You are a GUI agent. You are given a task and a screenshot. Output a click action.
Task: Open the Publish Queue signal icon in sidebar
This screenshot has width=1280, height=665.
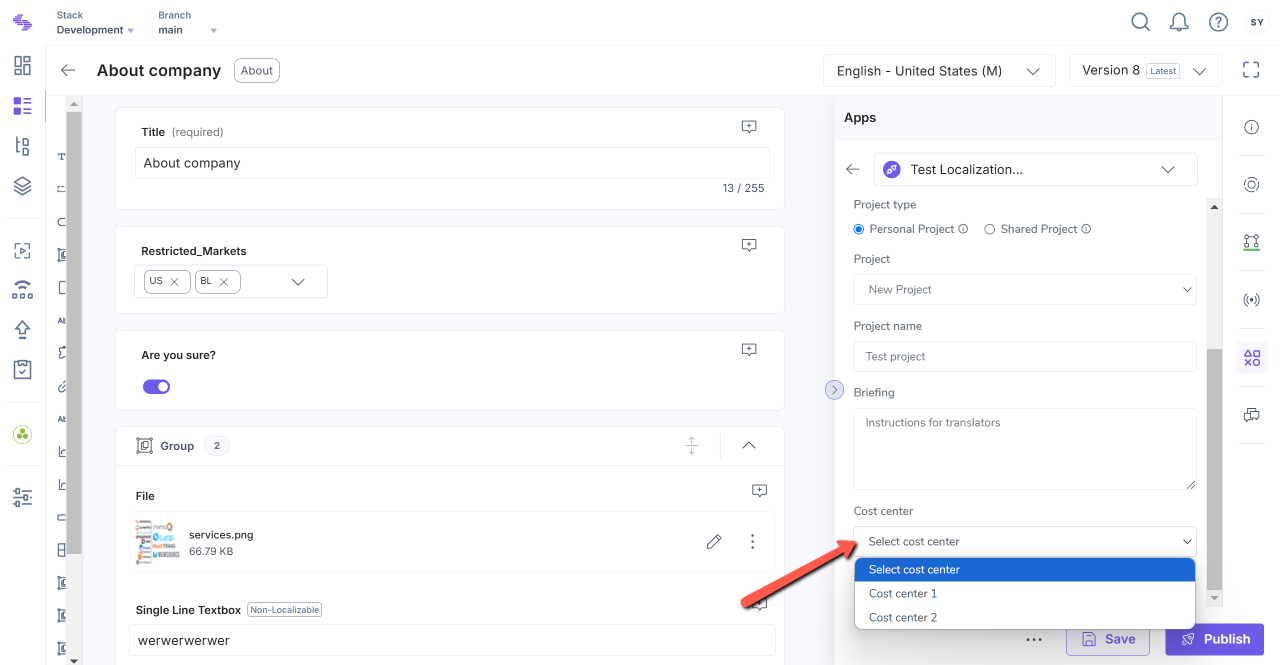point(22,290)
